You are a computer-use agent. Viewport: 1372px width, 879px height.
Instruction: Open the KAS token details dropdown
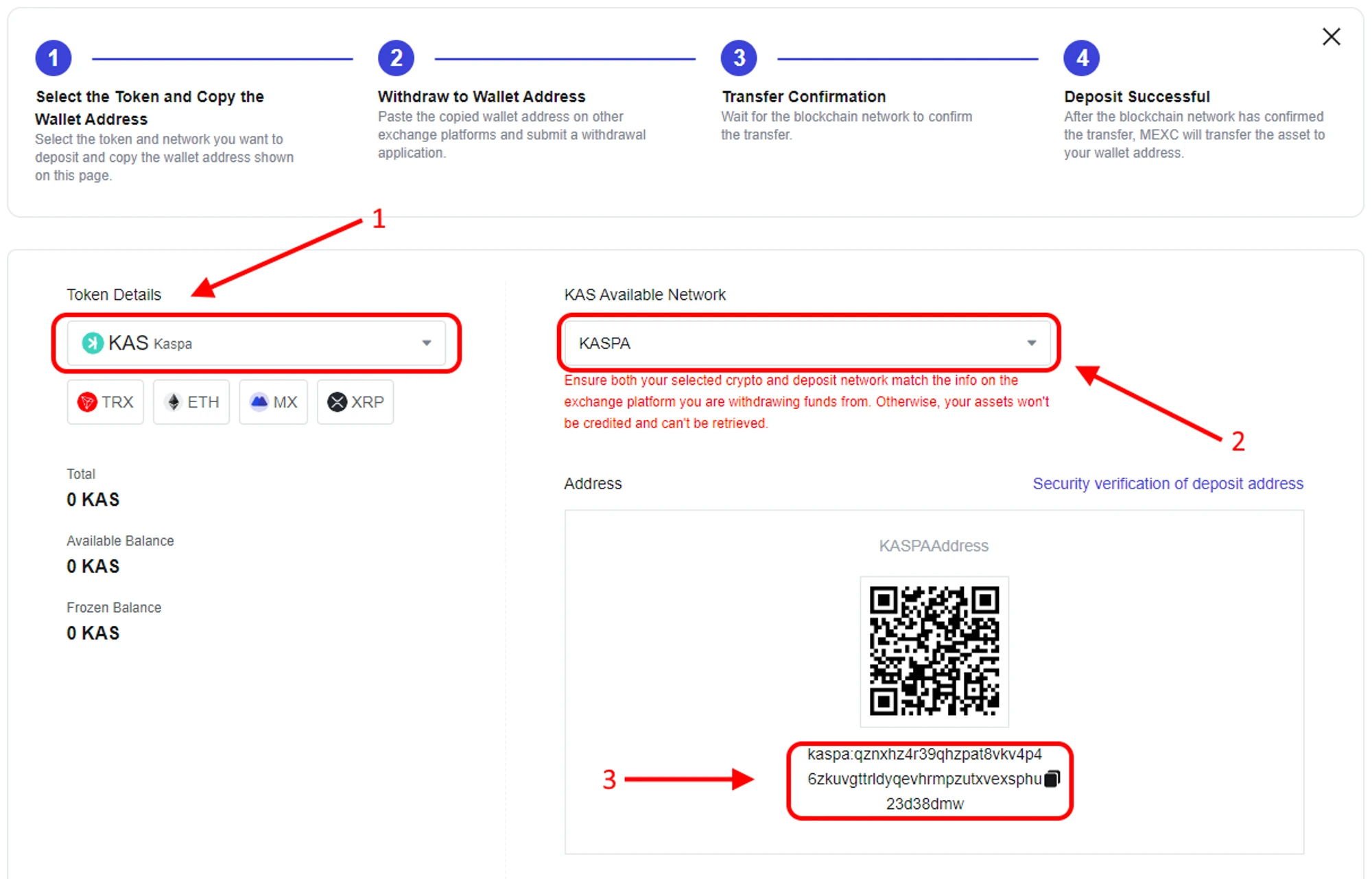(255, 342)
